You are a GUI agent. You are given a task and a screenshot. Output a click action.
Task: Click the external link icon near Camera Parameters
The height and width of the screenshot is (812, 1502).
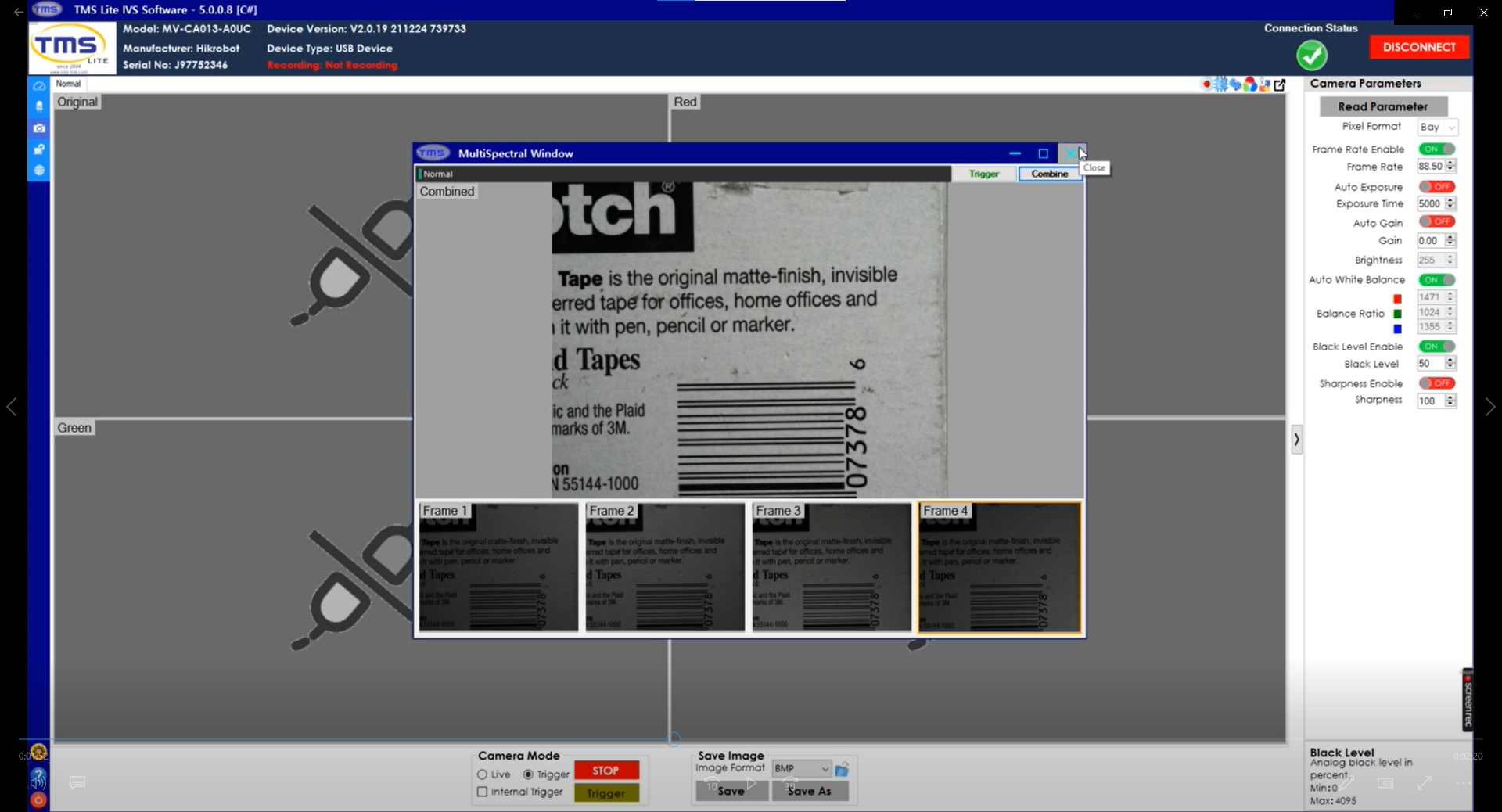[1280, 85]
